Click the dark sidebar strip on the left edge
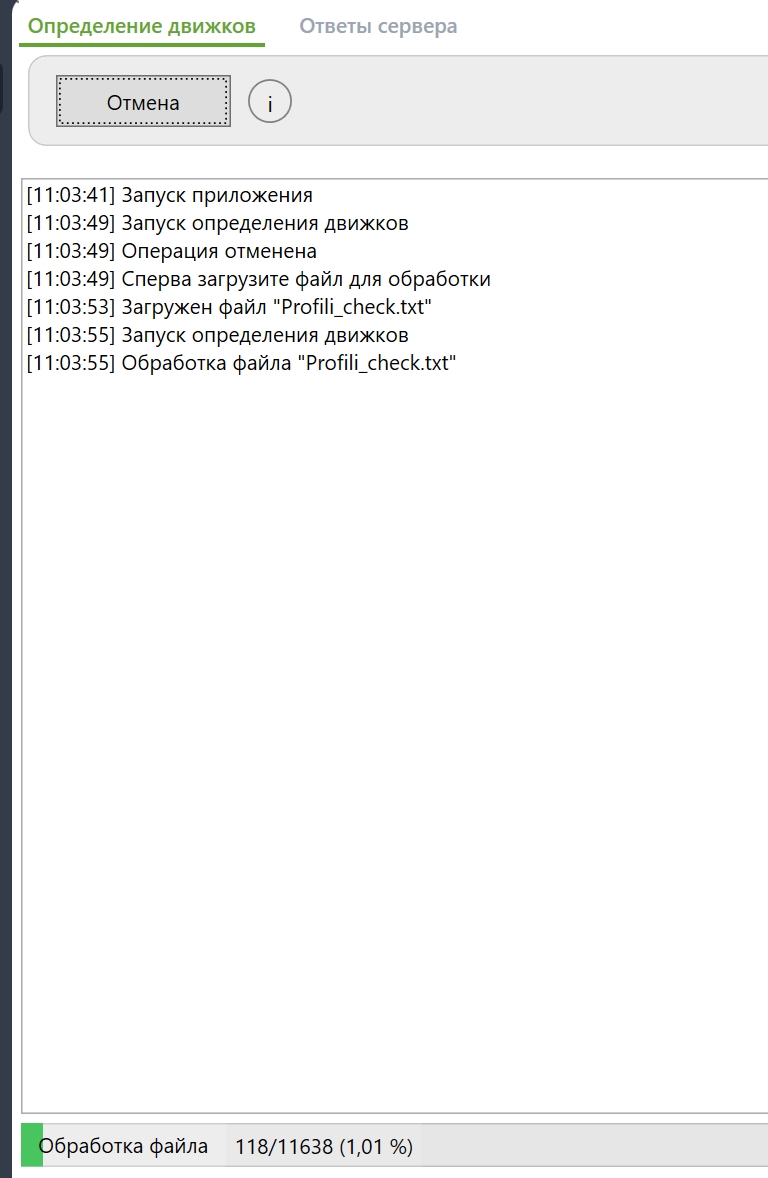Image resolution: width=768 pixels, height=1178 pixels. (x=6, y=601)
